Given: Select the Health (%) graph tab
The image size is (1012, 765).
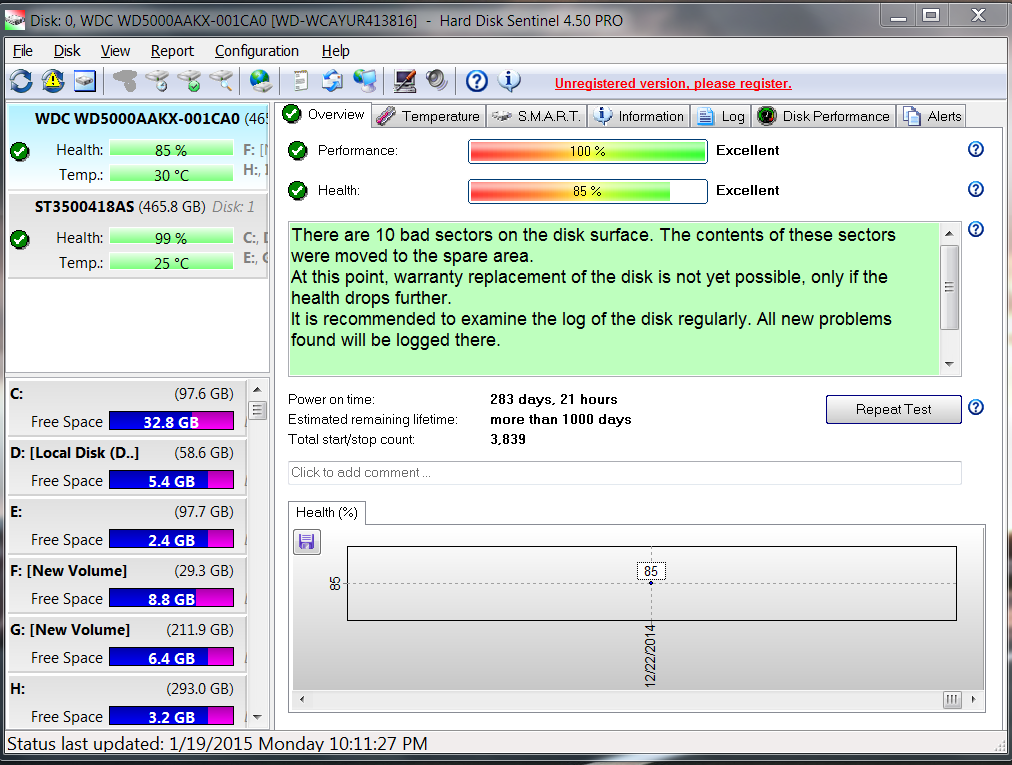Looking at the screenshot, I should coord(327,513).
